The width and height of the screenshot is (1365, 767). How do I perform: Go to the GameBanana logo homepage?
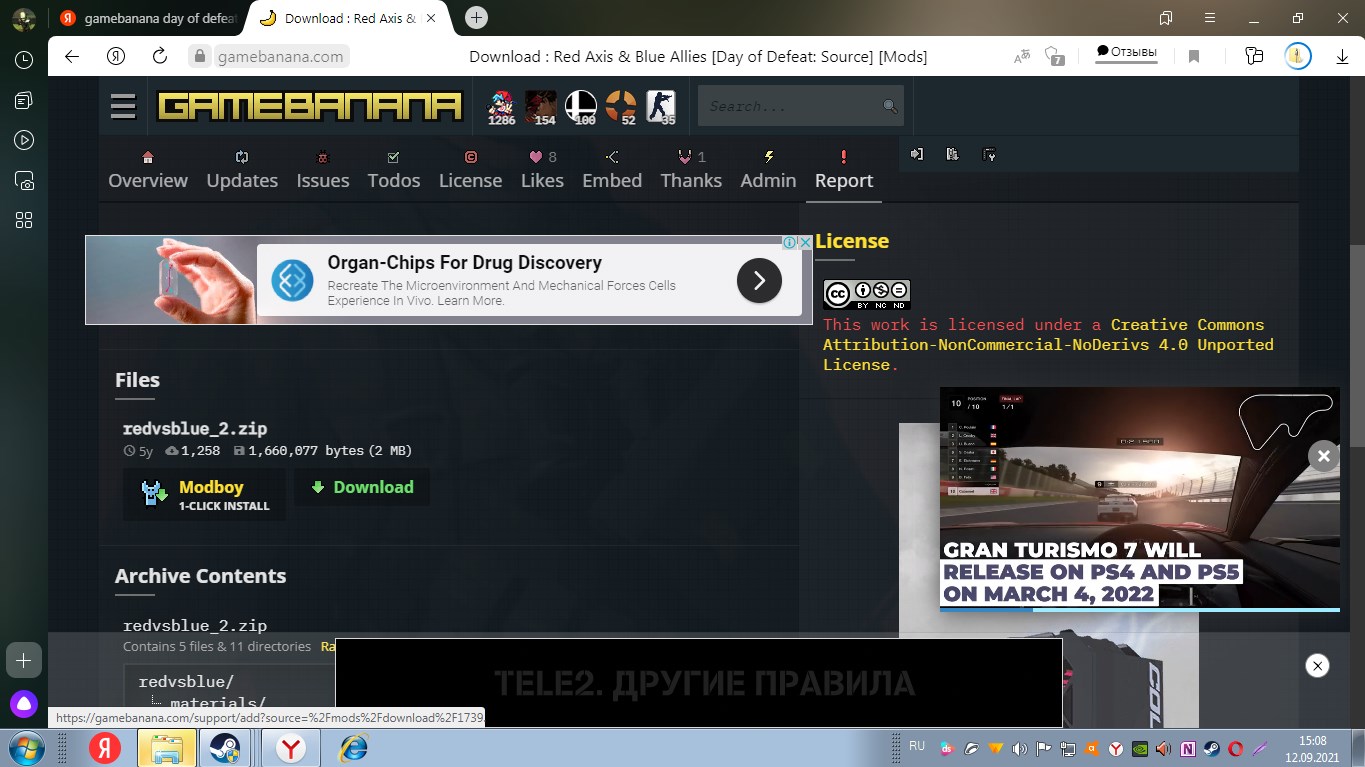310,106
